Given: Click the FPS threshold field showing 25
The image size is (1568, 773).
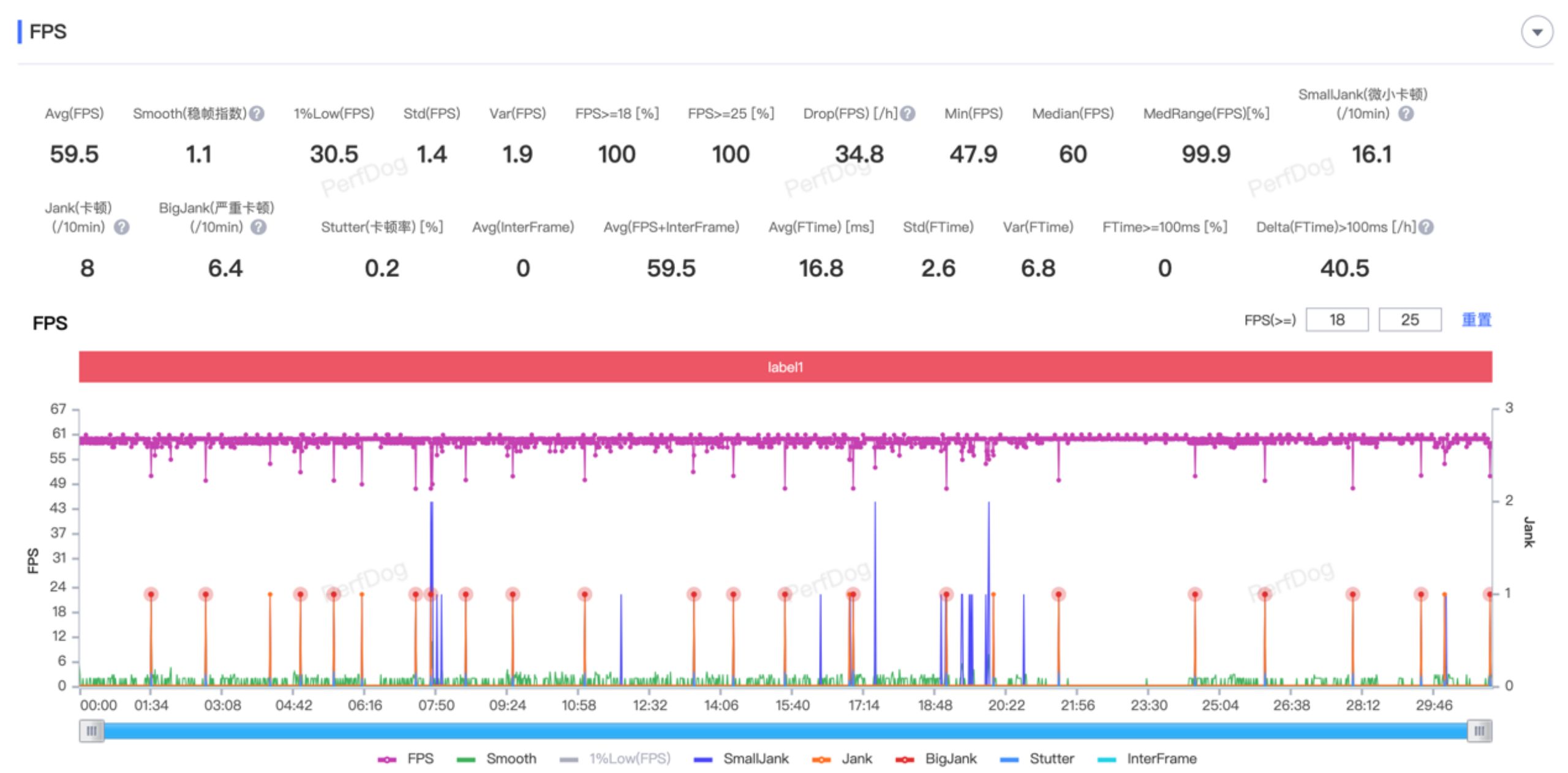Looking at the screenshot, I should pos(1409,320).
